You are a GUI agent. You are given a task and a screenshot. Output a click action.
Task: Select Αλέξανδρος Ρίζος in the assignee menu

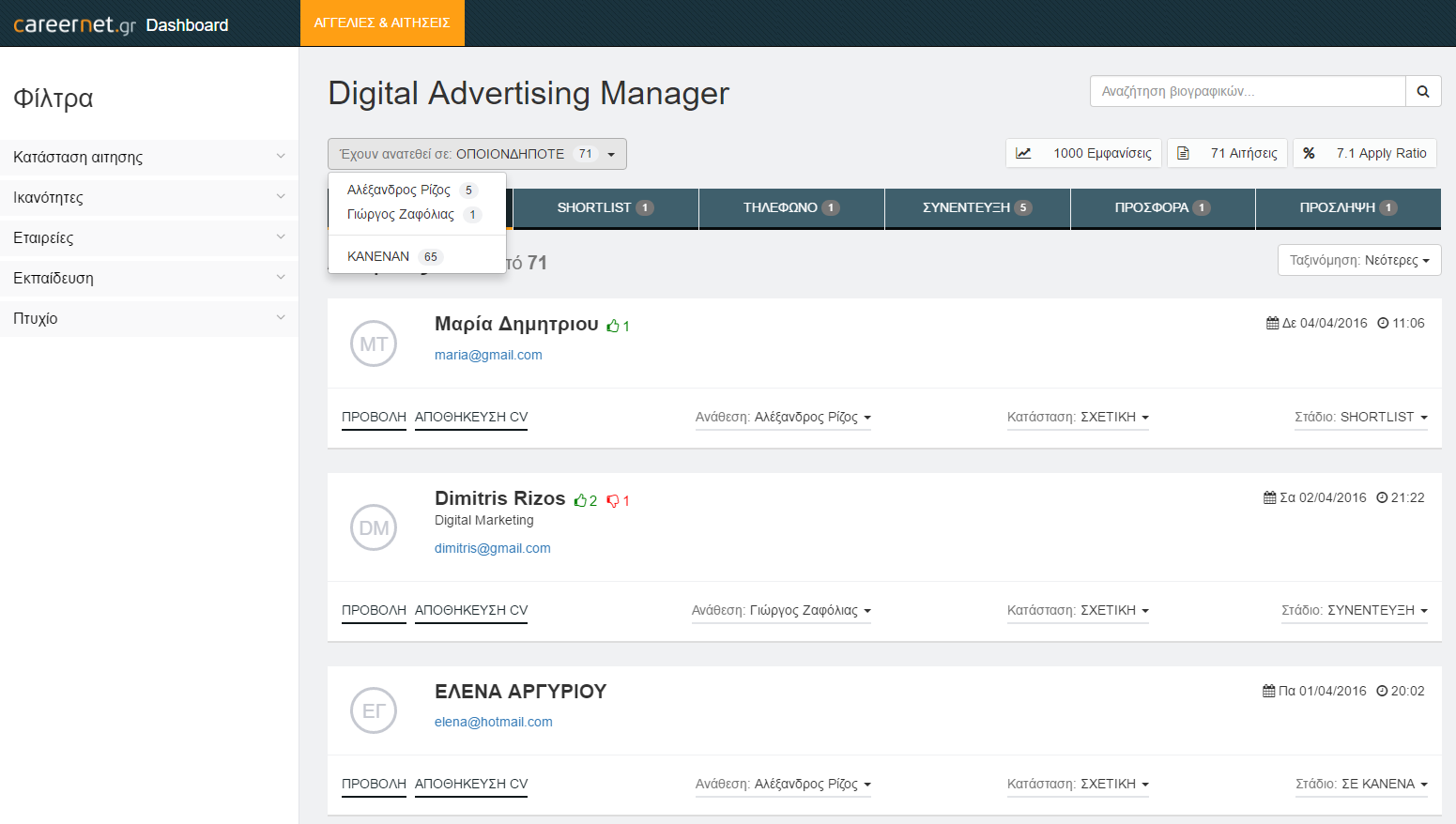point(417,190)
